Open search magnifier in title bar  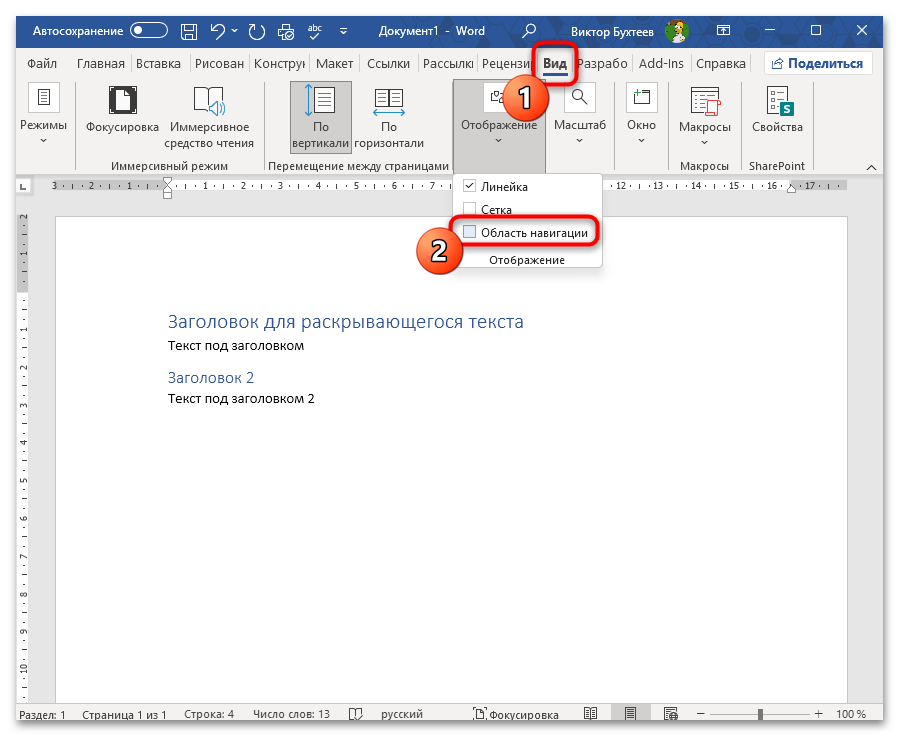[529, 31]
